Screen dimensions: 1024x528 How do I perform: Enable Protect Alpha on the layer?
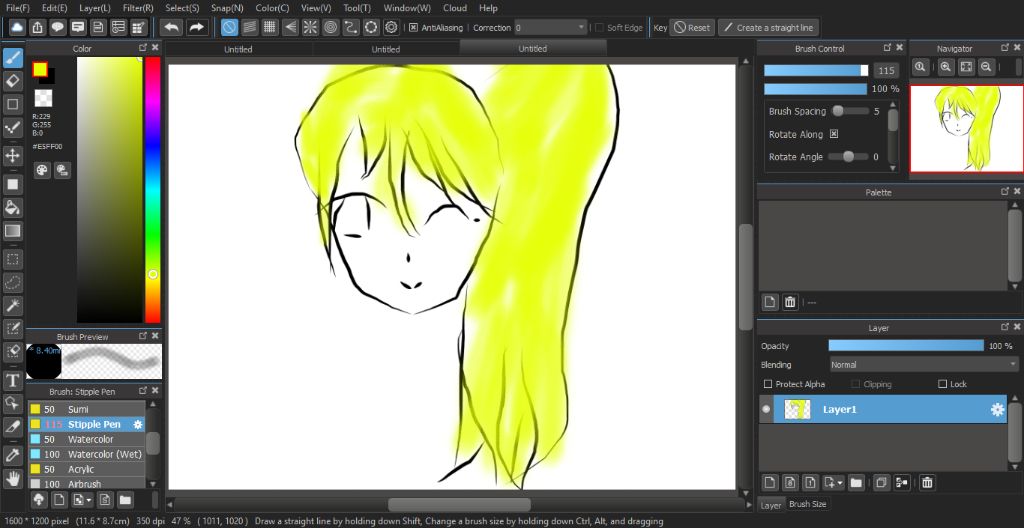pos(768,384)
